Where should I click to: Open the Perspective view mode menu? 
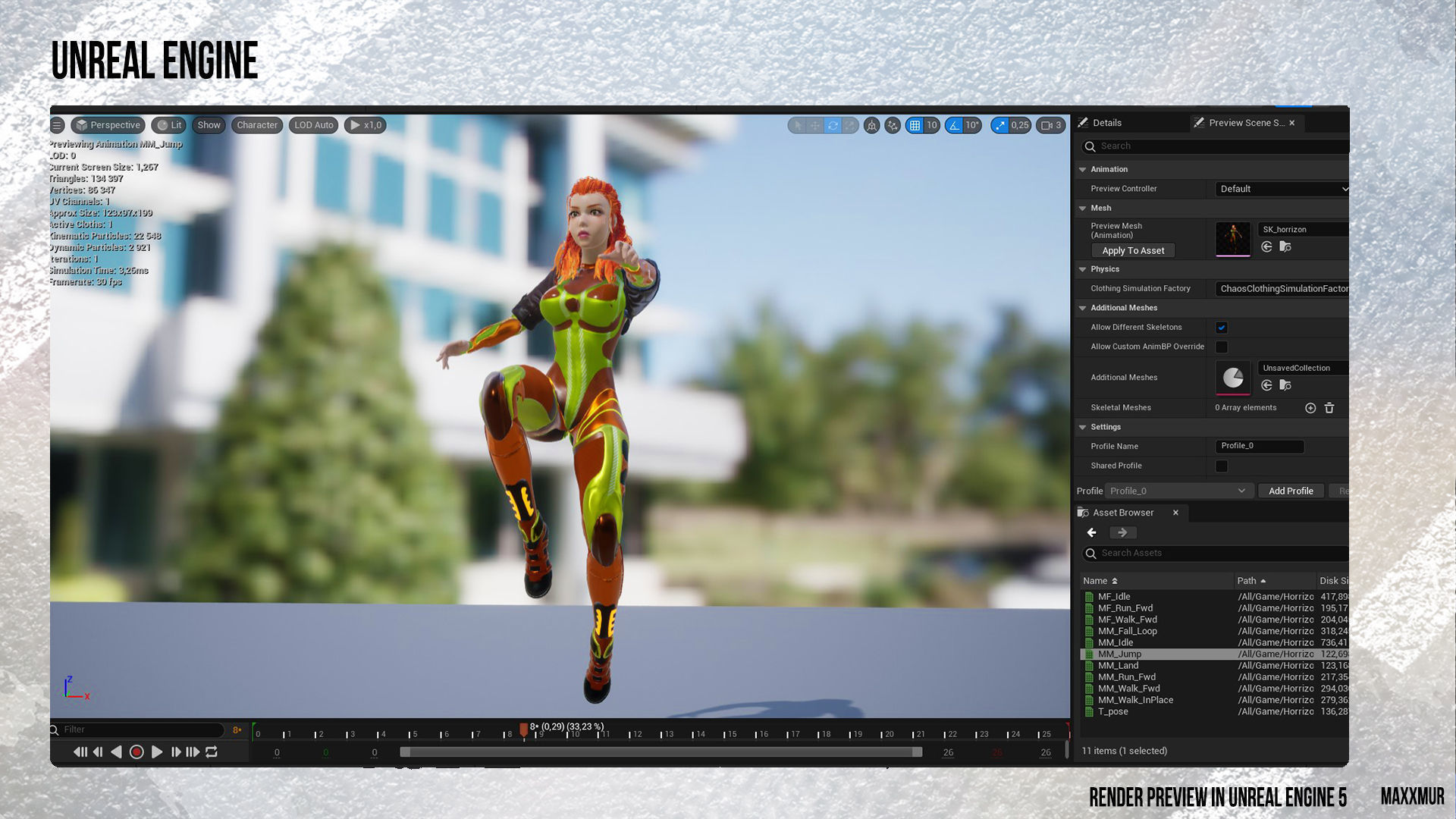pos(108,125)
